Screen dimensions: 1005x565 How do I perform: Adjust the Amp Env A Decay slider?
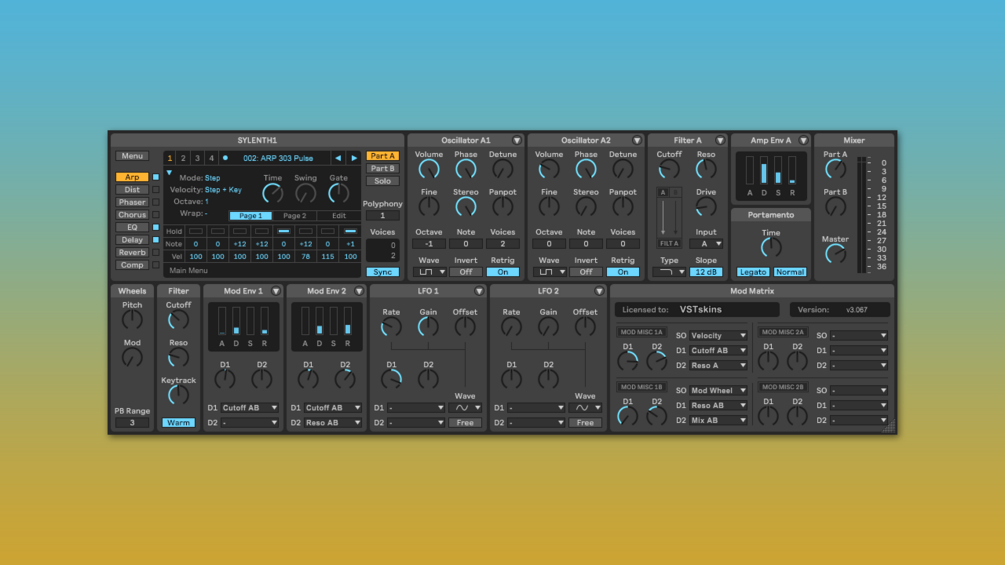[764, 171]
